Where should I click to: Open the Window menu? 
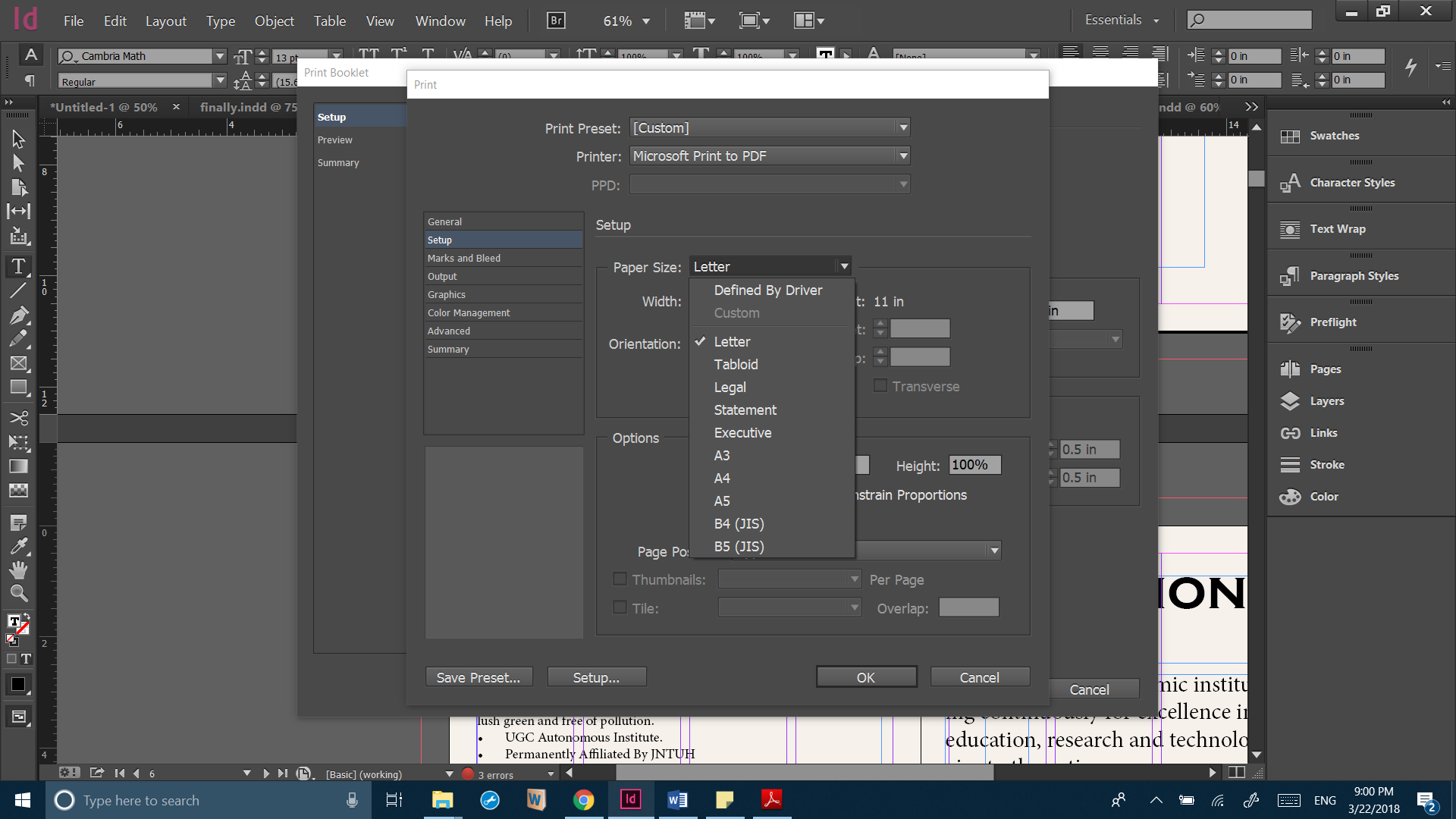point(440,20)
